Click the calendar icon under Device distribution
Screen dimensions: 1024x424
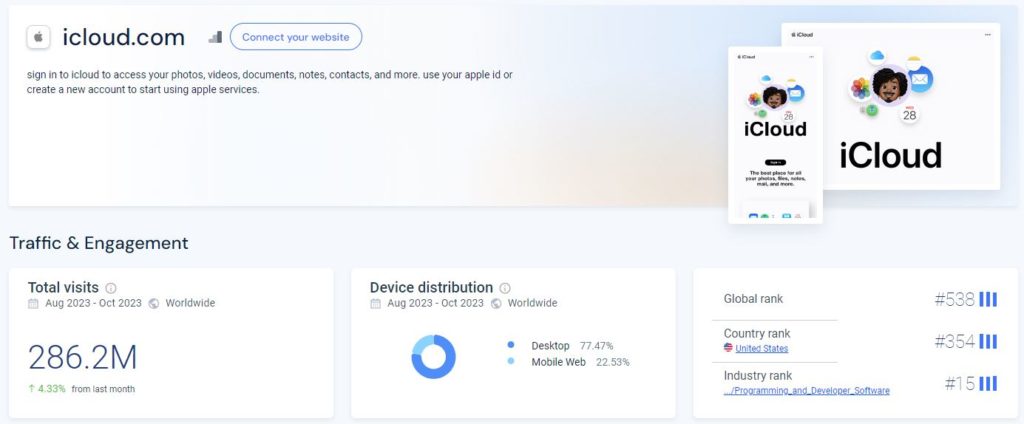[x=376, y=304]
